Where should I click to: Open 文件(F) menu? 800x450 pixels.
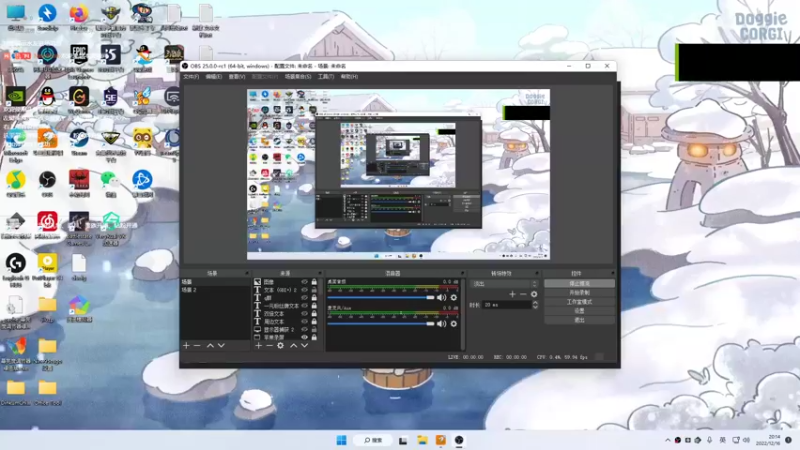tap(191, 77)
